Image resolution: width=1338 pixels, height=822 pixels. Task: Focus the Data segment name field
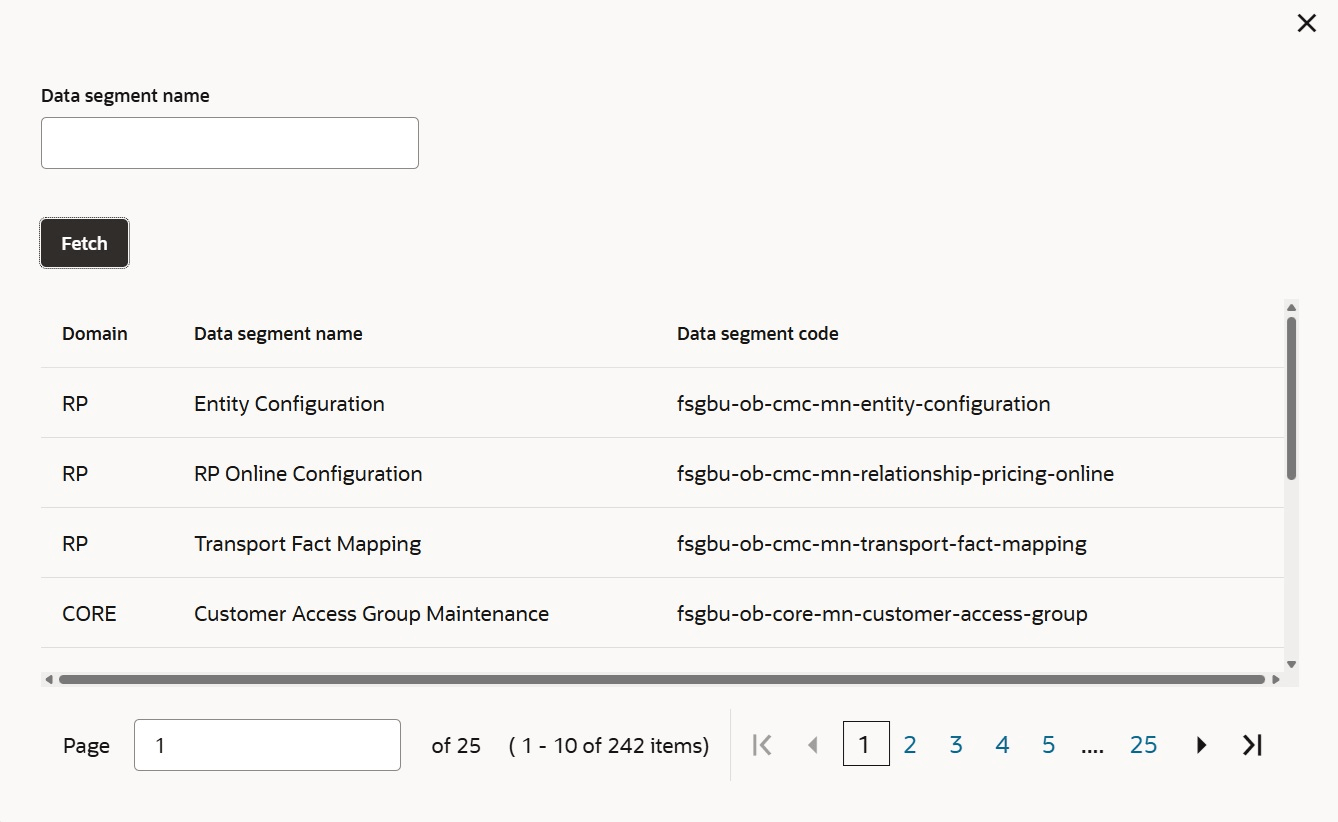(x=229, y=143)
